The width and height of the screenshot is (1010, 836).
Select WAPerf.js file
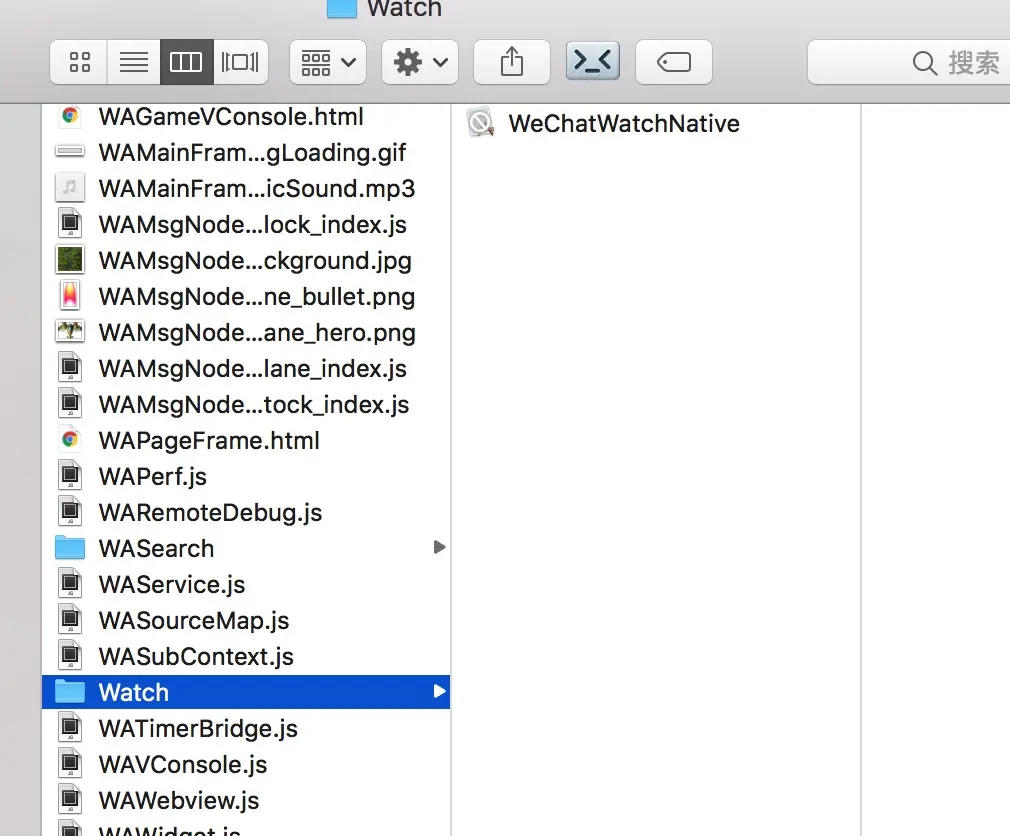(245, 477)
